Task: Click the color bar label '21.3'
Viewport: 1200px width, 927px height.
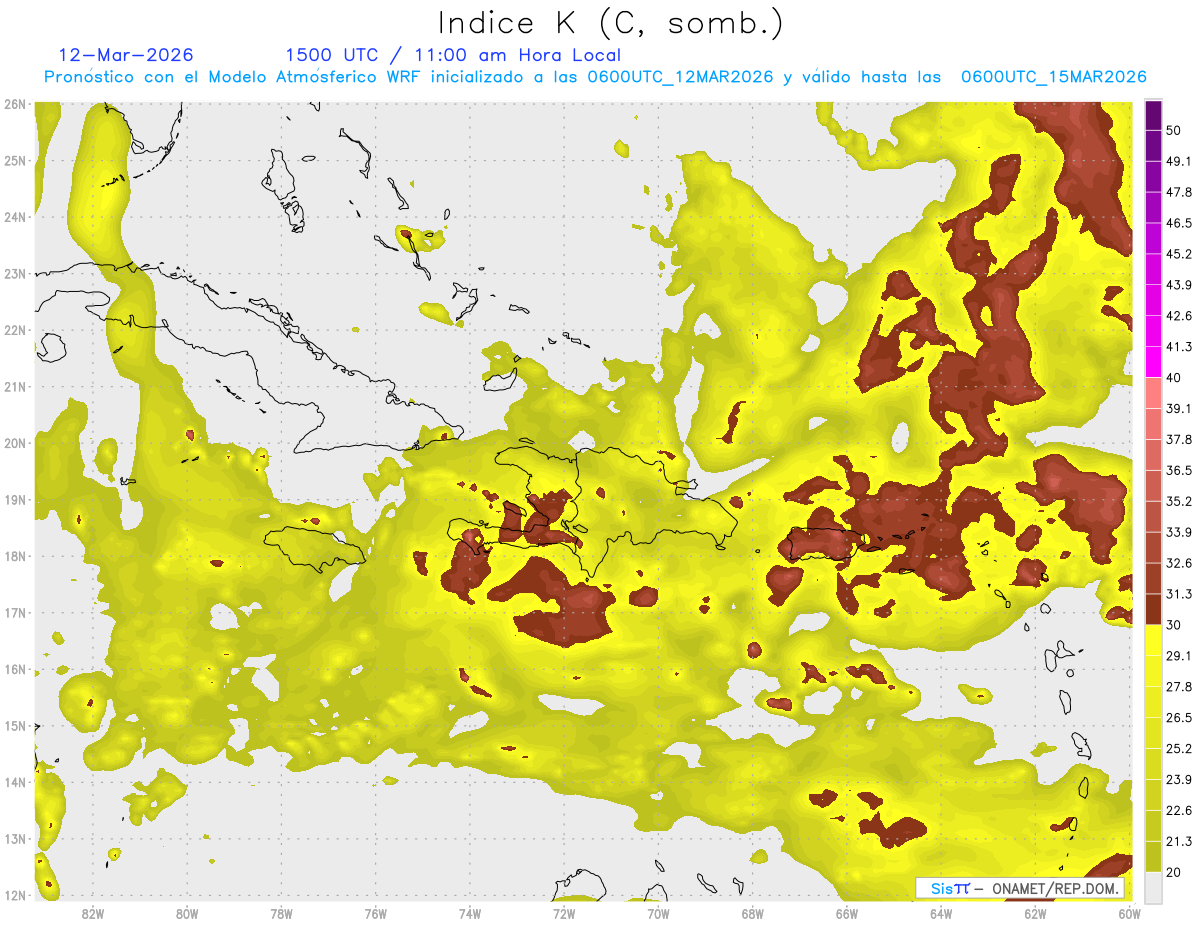Action: point(1179,842)
